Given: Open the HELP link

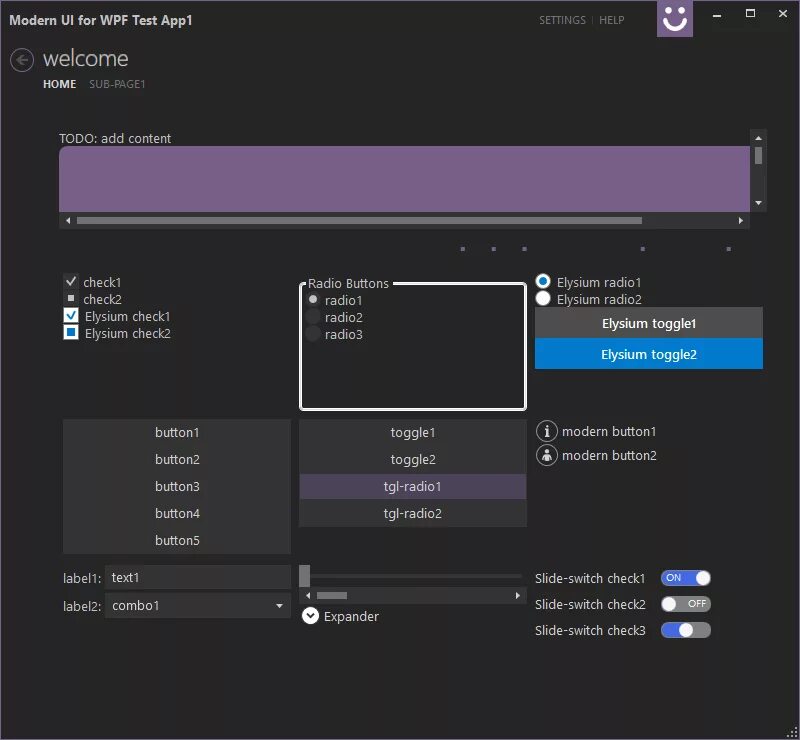Looking at the screenshot, I should (x=611, y=20).
